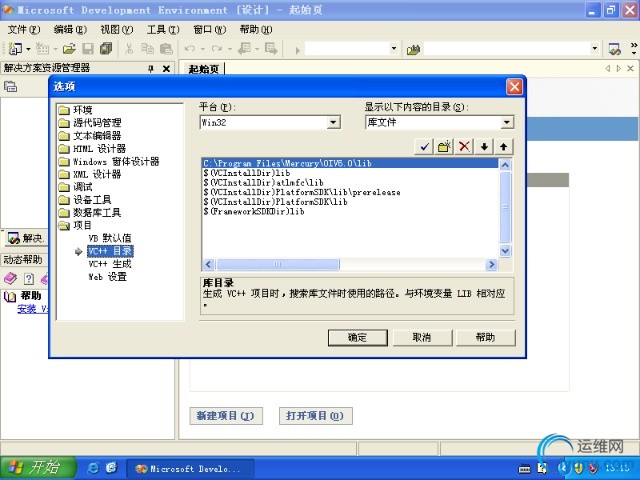Click the Add New Item toolbar icon
The height and width of the screenshot is (480, 640).
[42, 49]
